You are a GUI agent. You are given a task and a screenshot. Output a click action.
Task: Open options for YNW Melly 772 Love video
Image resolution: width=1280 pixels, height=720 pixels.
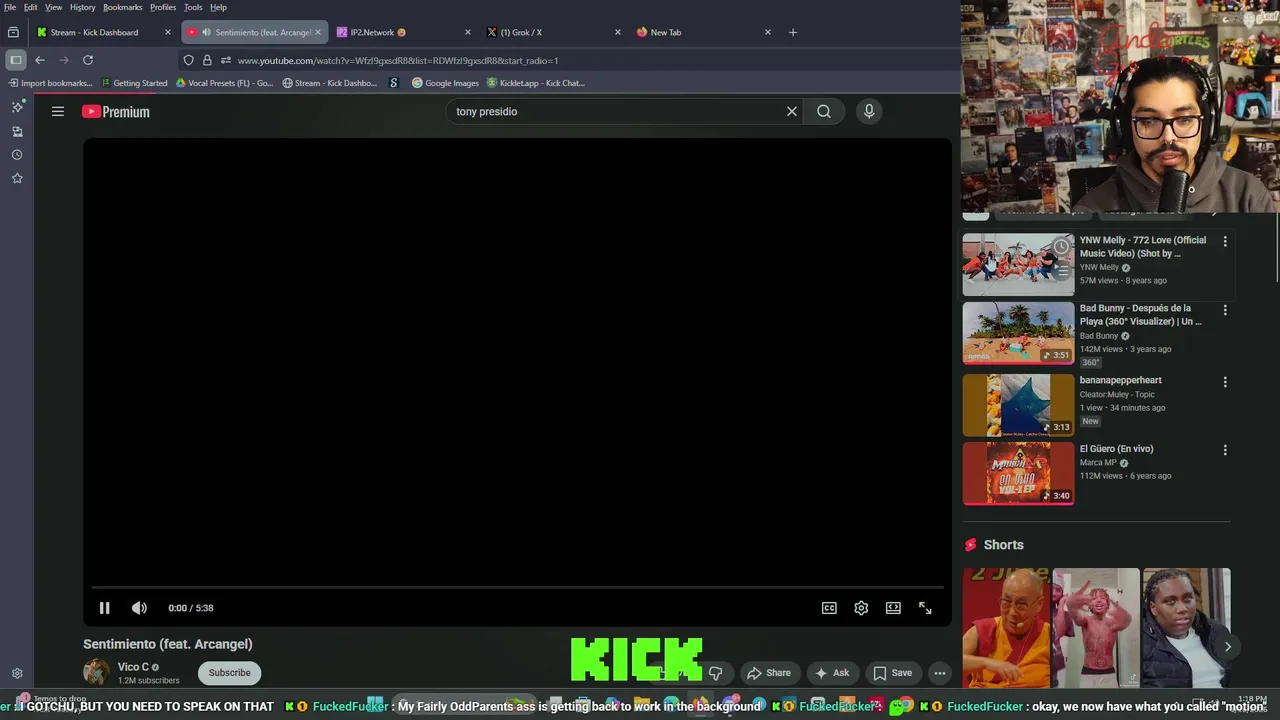pyautogui.click(x=1225, y=241)
